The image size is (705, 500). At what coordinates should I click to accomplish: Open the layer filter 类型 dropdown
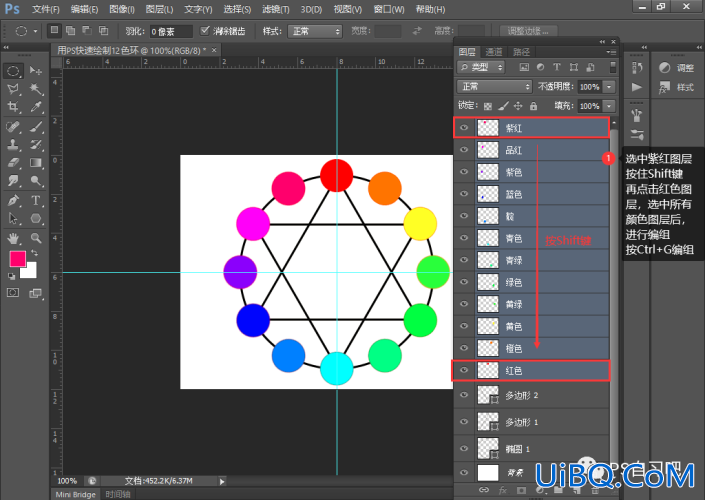tap(481, 67)
